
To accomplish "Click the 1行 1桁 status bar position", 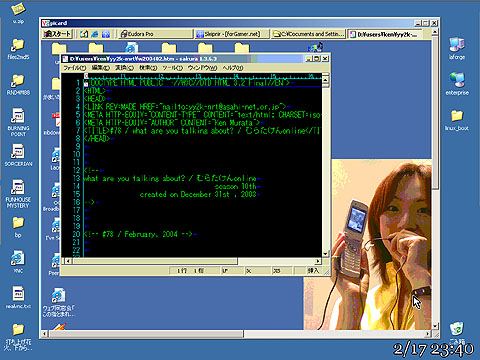I will pyautogui.click(x=194, y=271).
